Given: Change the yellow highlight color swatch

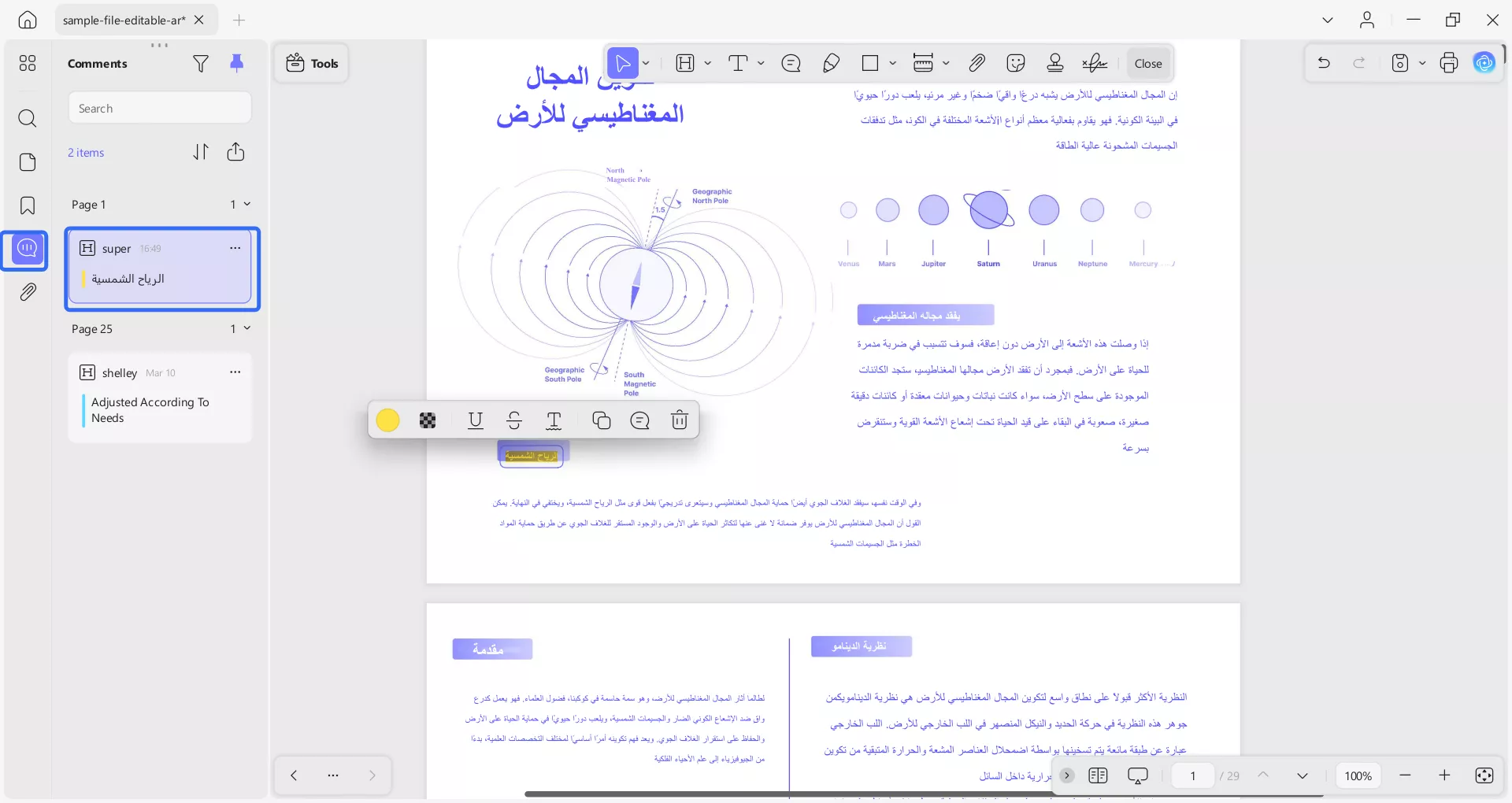Looking at the screenshot, I should (x=387, y=420).
